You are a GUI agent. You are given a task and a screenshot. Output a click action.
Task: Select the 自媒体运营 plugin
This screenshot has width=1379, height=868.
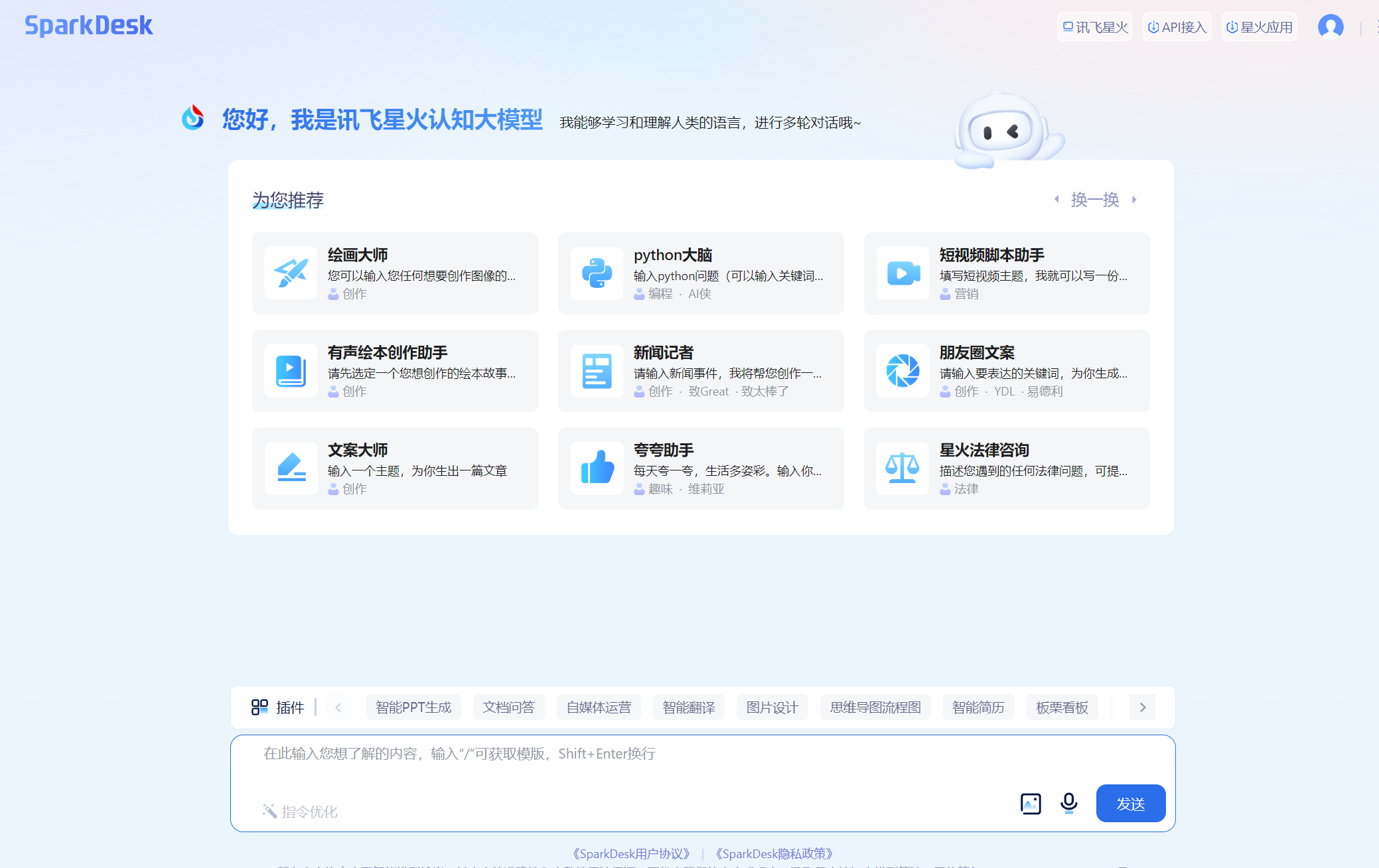(x=599, y=707)
